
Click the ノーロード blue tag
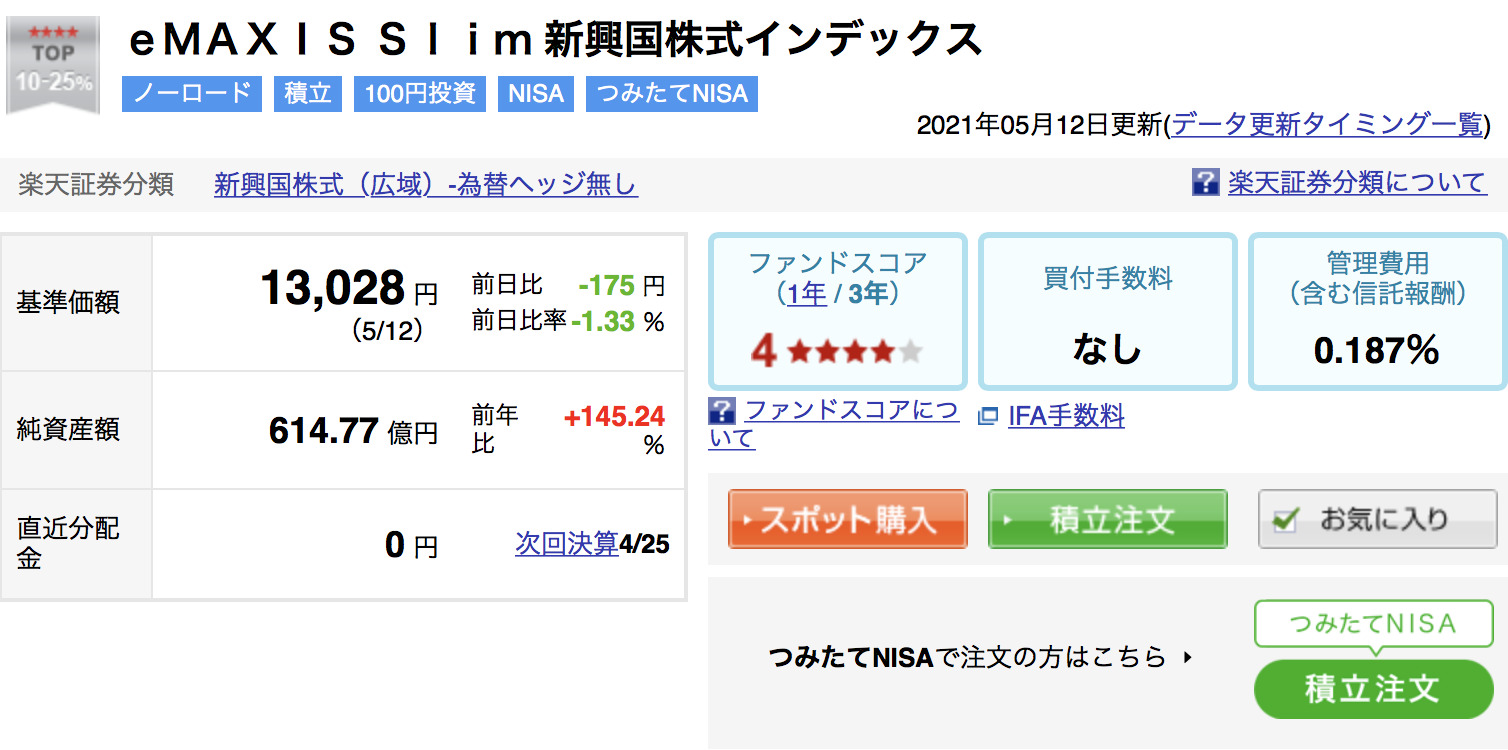tap(192, 94)
